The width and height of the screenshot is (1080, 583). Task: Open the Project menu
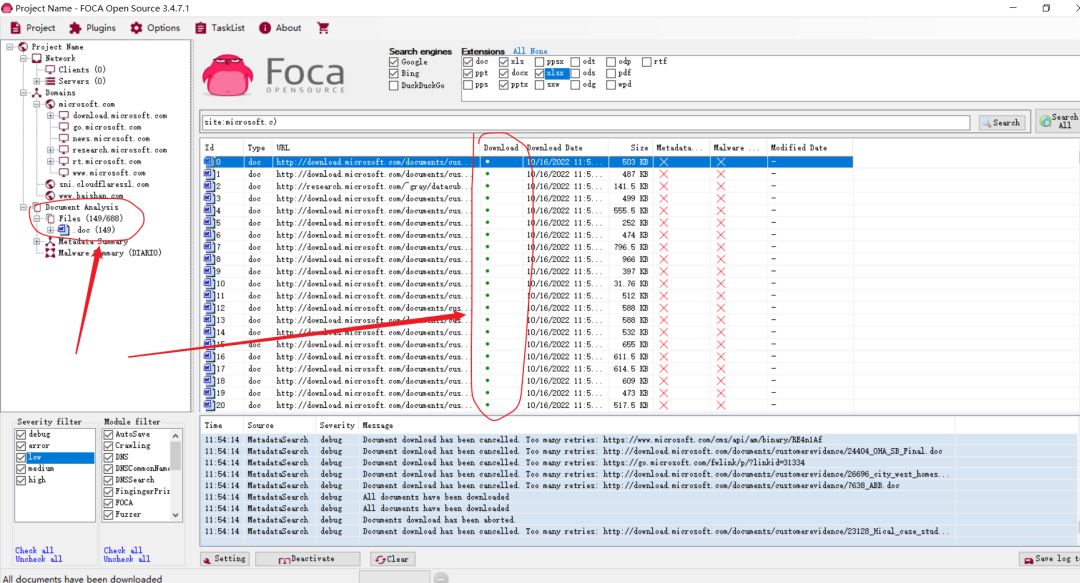tap(33, 28)
